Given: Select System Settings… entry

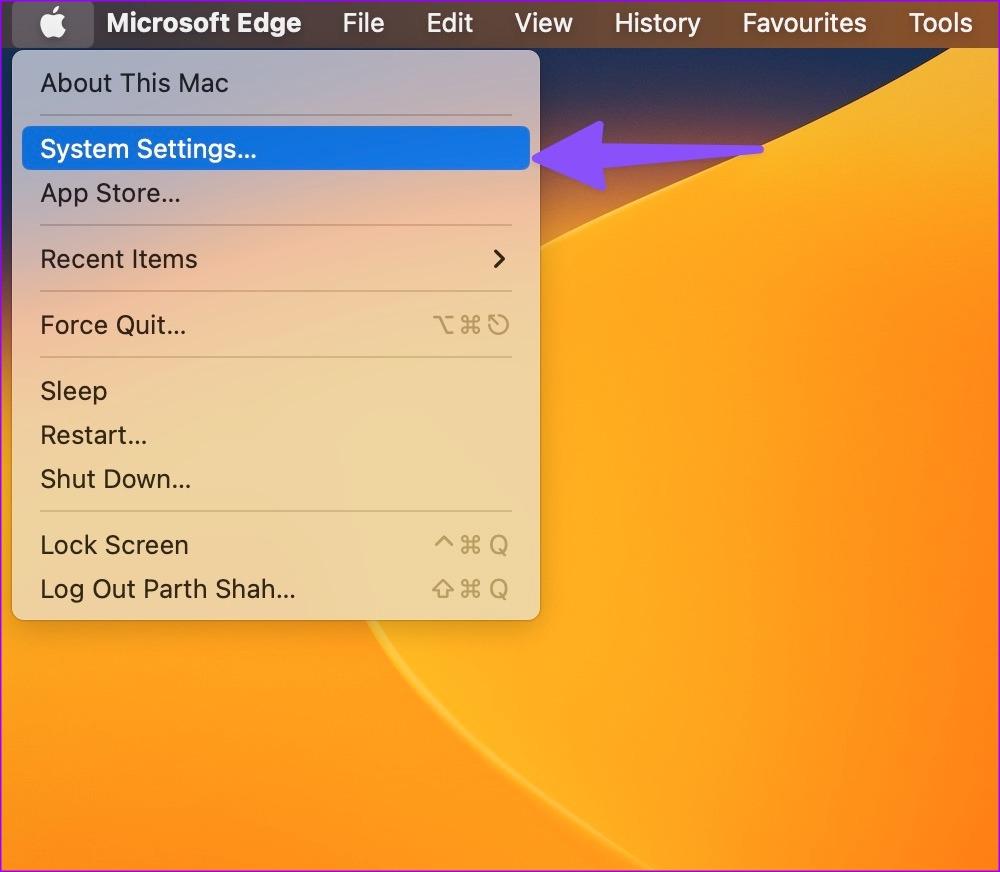Looking at the screenshot, I should point(276,149).
